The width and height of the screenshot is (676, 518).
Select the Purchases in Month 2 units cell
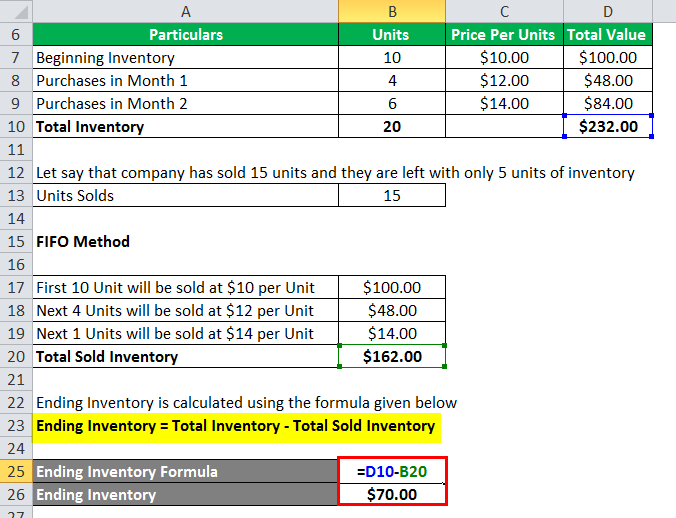point(391,104)
